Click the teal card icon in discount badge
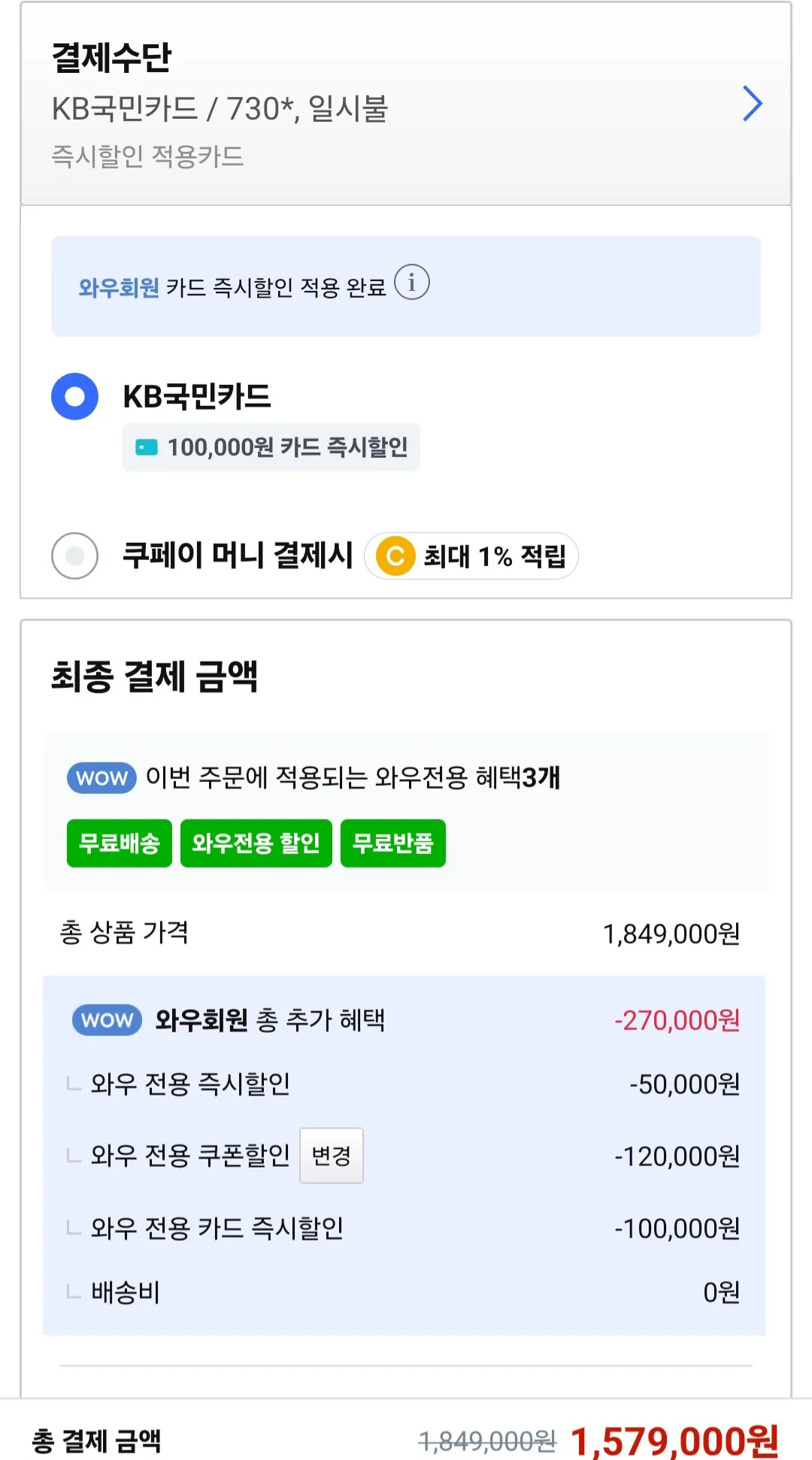Screen dimensions: 812x1460 click(146, 448)
